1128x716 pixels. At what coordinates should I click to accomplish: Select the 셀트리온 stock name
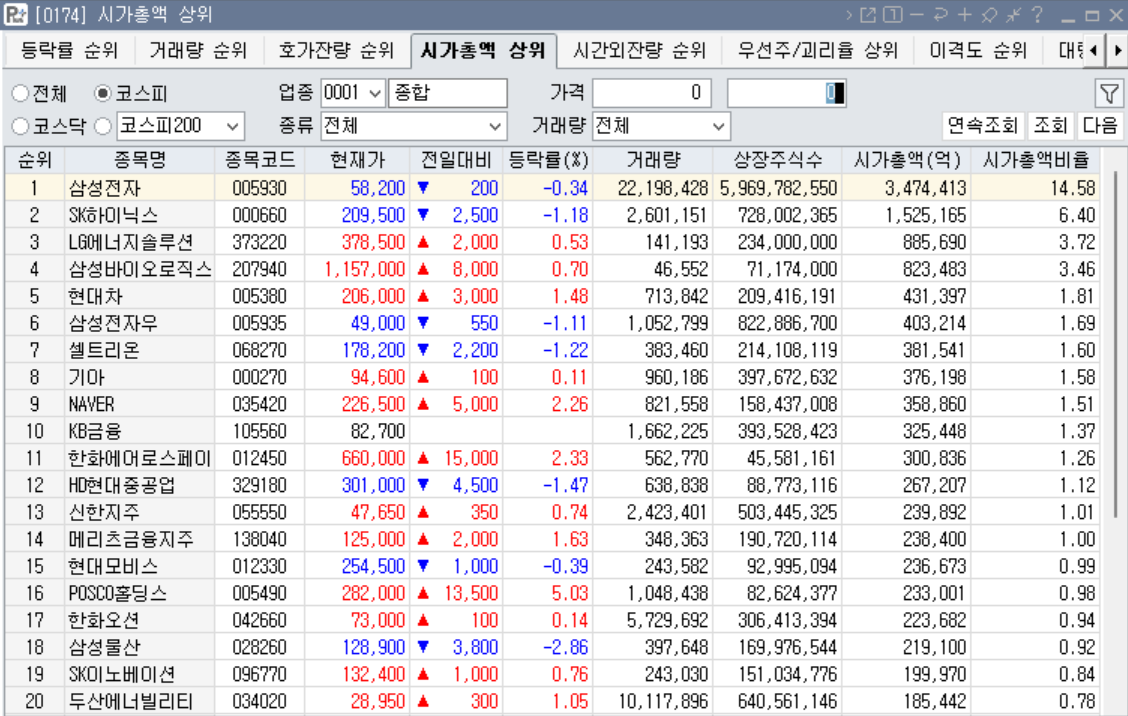[104, 350]
